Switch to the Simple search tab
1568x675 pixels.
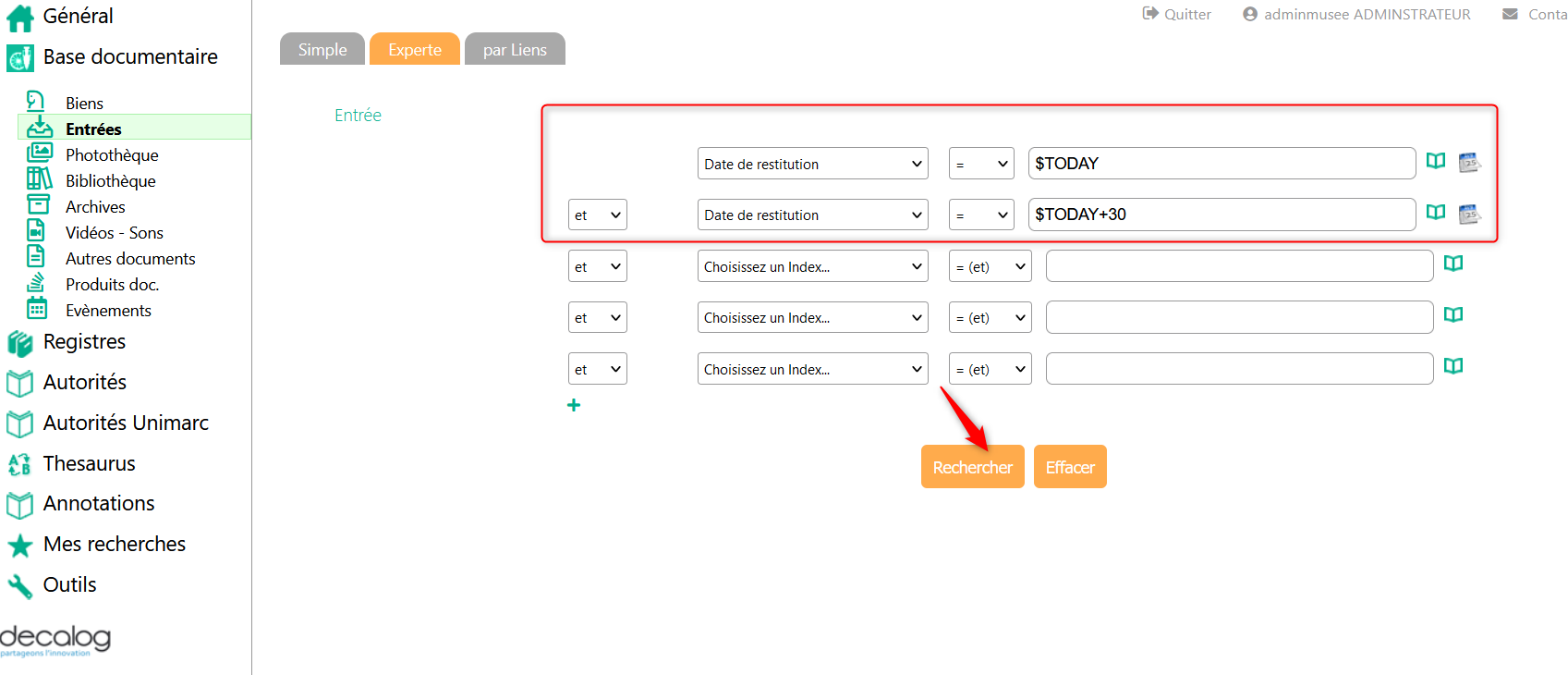click(322, 50)
